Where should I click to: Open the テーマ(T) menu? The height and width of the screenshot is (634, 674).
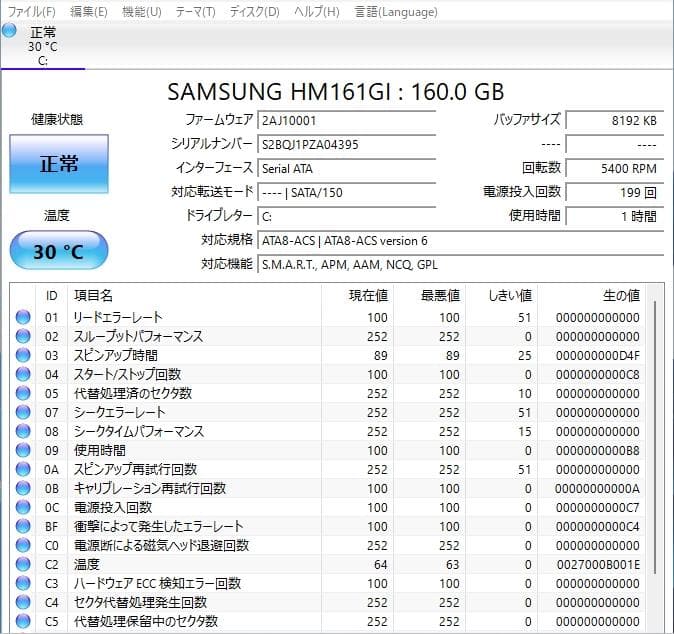(x=196, y=12)
